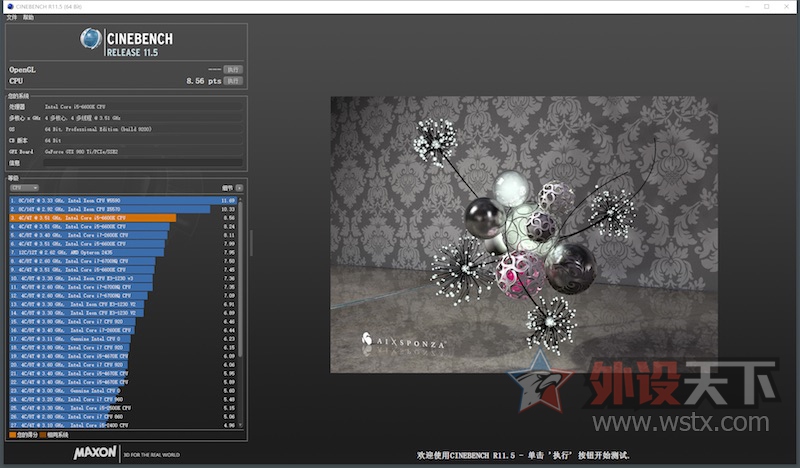This screenshot has width=800, height=468.
Task: Open the 帮助 (Help) menu
Action: pyautogui.click(x=28, y=17)
